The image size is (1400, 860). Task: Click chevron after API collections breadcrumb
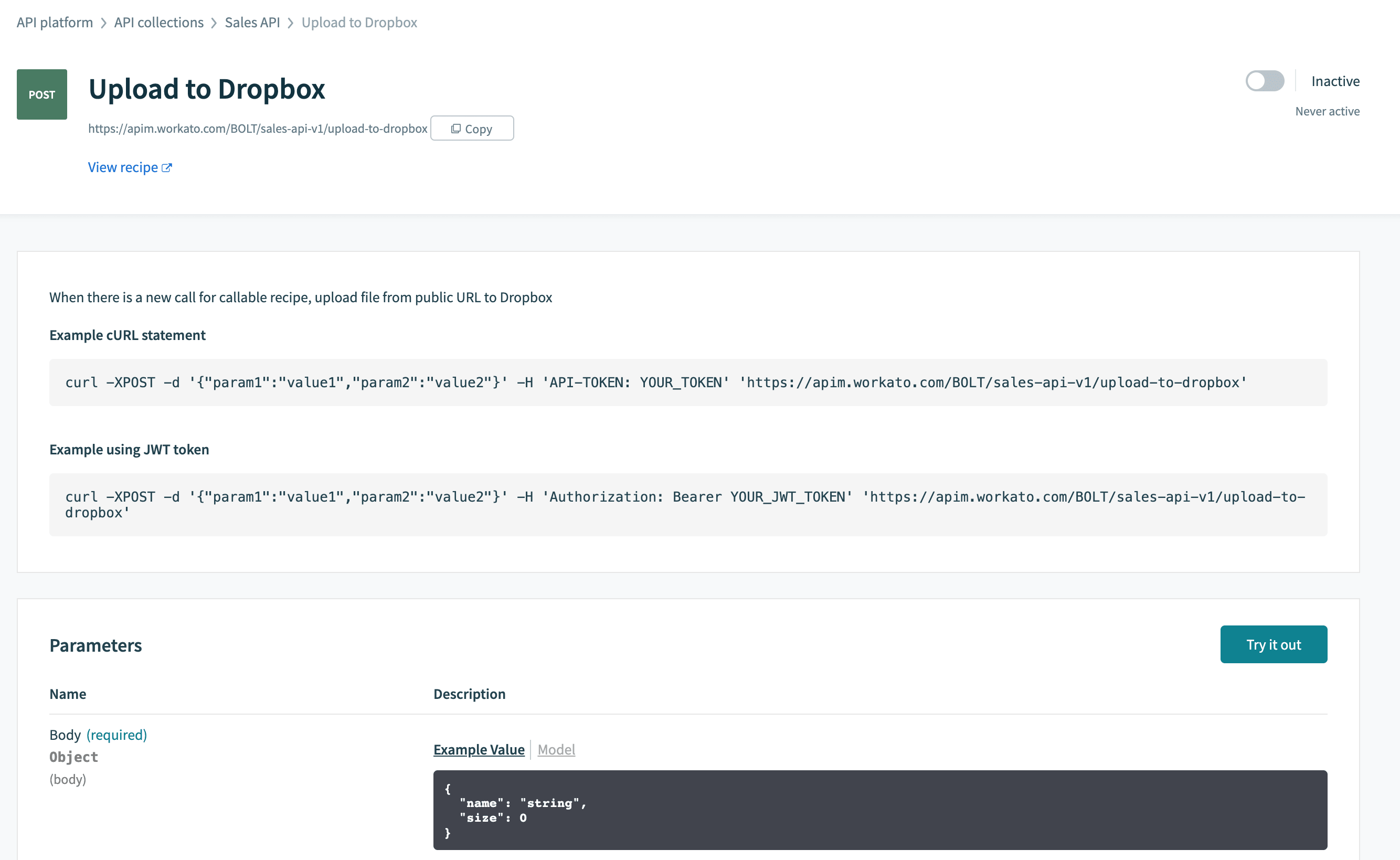(214, 23)
